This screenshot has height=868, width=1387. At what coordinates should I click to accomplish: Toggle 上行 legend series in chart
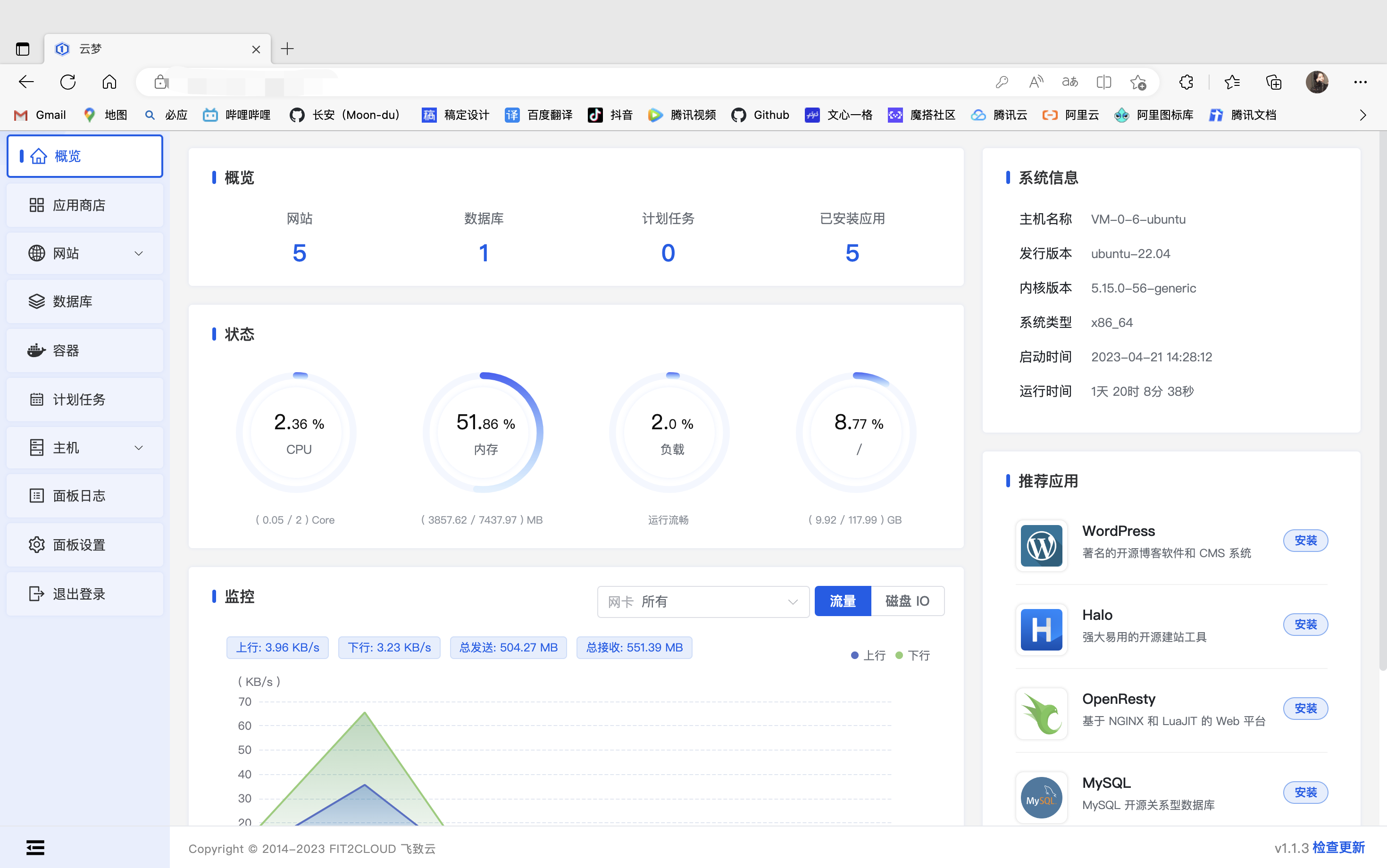pyautogui.click(x=868, y=655)
